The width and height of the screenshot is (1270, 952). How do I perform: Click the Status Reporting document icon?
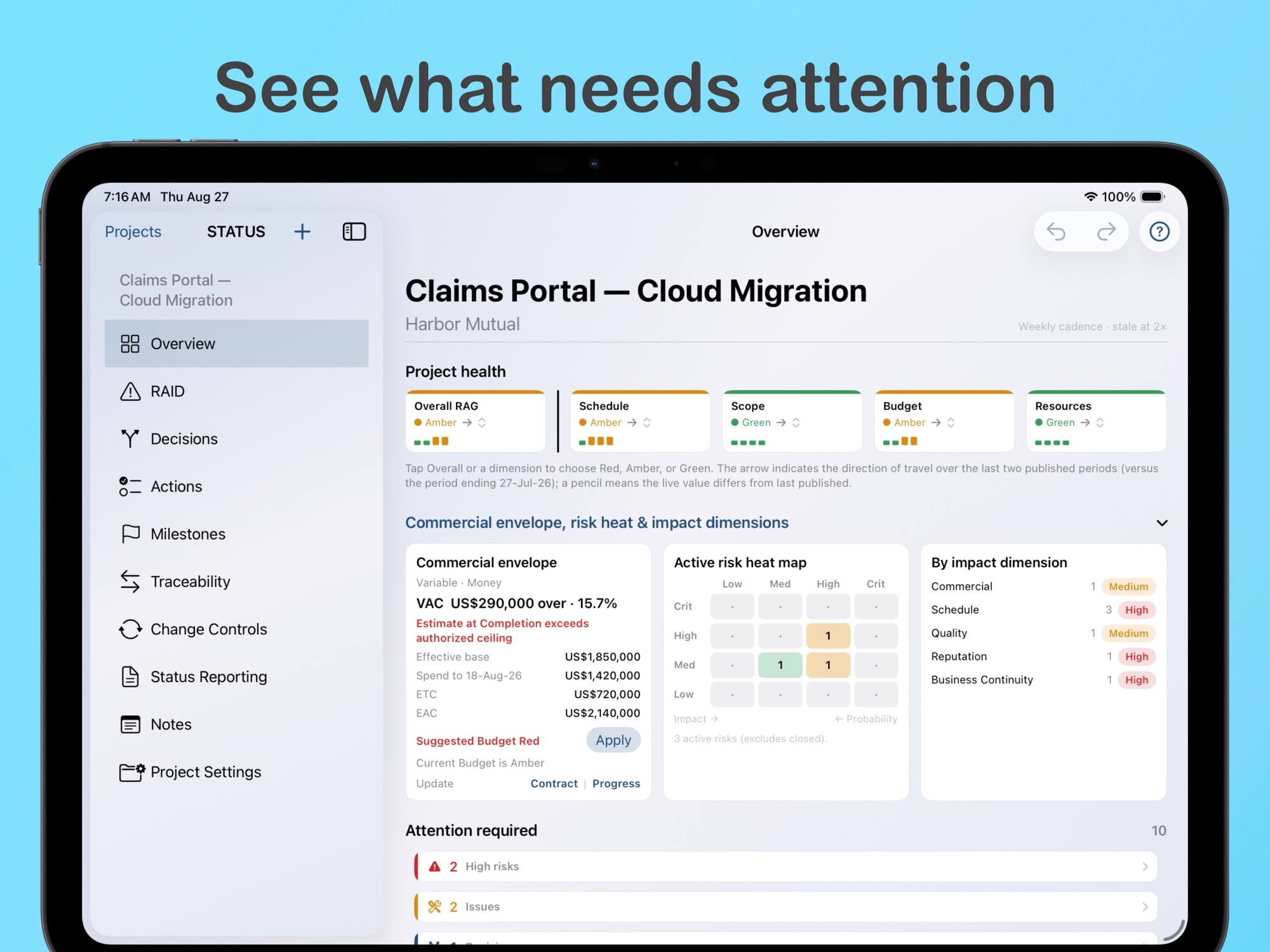(x=130, y=677)
